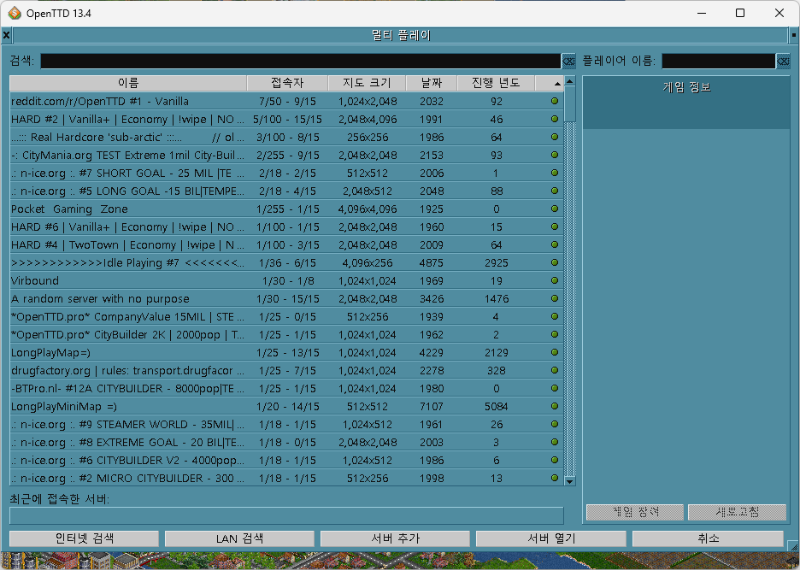Focus the 플레이어 이름 input field
The image size is (800, 570).
point(719,61)
